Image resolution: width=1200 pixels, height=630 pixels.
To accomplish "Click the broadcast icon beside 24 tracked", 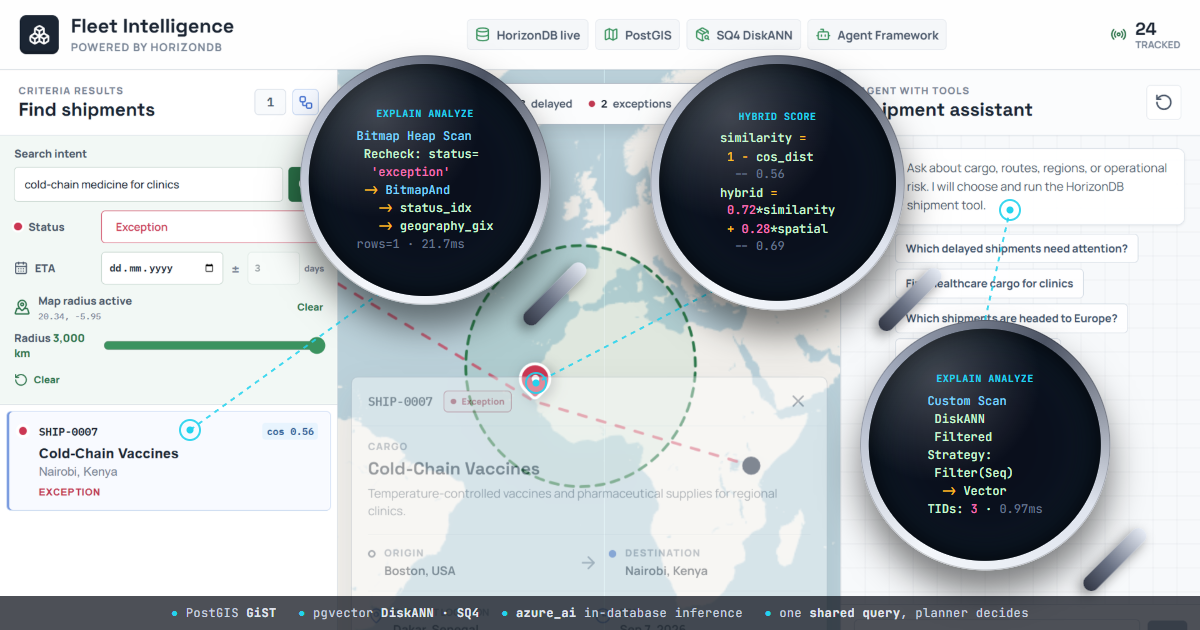I will coord(1118,35).
